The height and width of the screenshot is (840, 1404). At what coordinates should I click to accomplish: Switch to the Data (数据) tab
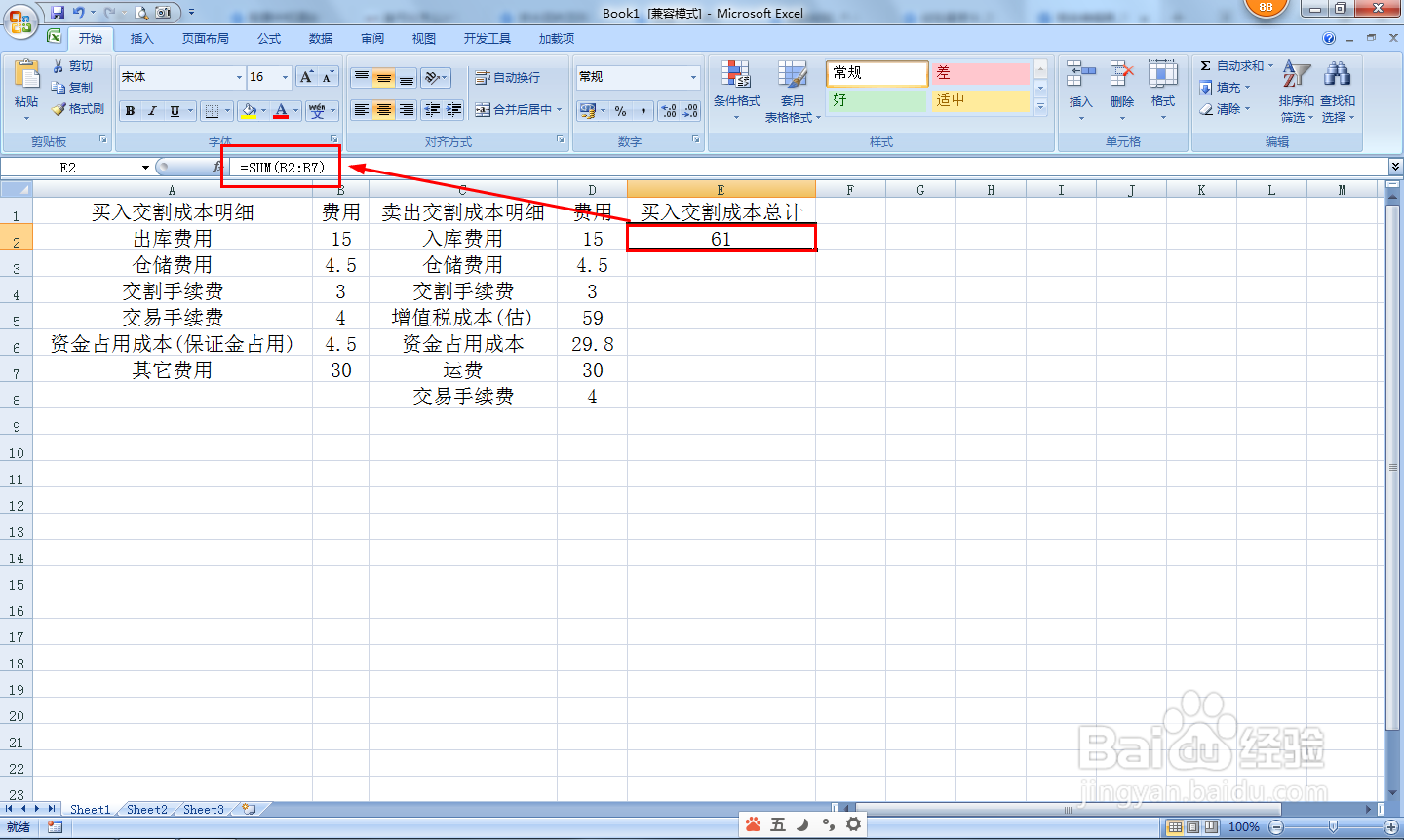pos(321,39)
